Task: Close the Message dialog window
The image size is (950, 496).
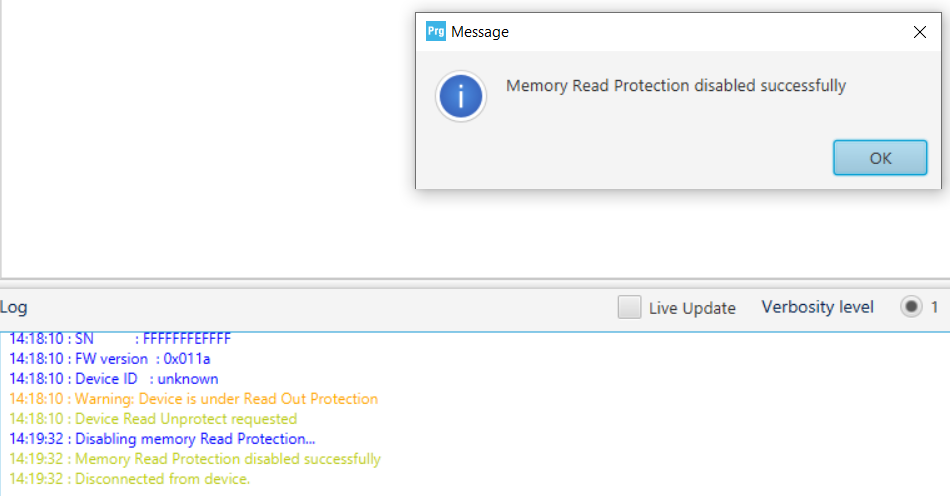Action: pyautogui.click(x=920, y=32)
